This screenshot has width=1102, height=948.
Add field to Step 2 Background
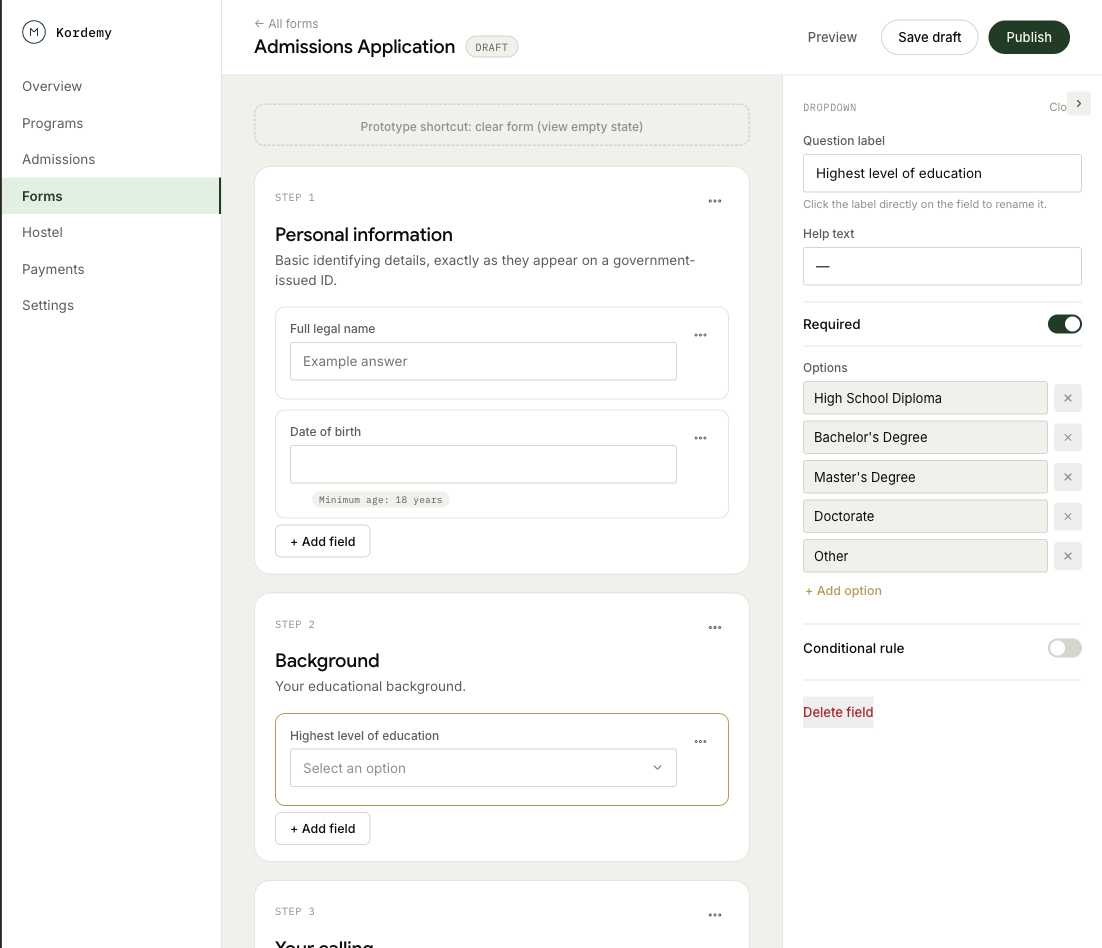323,829
